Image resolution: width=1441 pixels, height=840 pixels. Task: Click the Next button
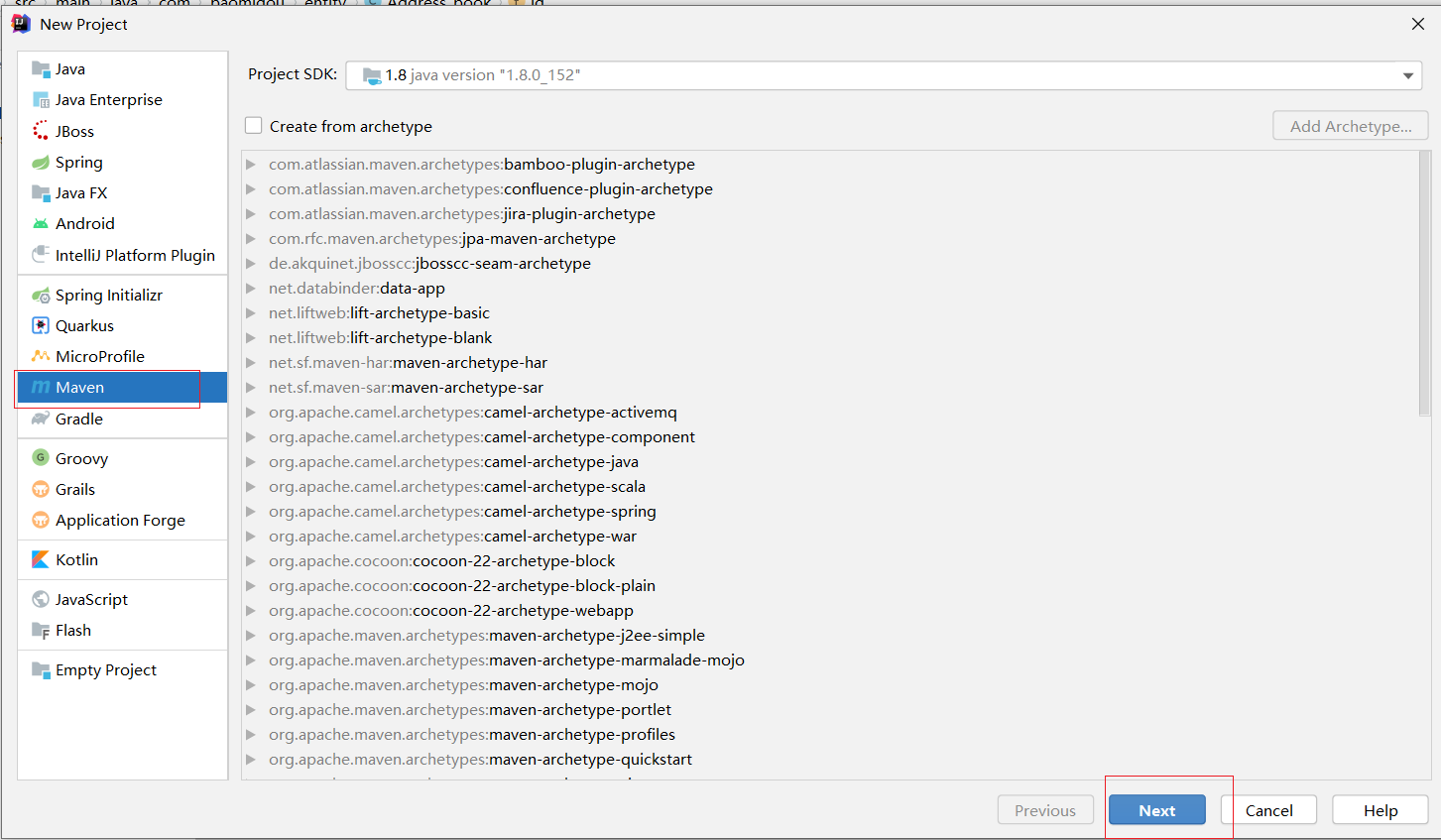(1156, 810)
